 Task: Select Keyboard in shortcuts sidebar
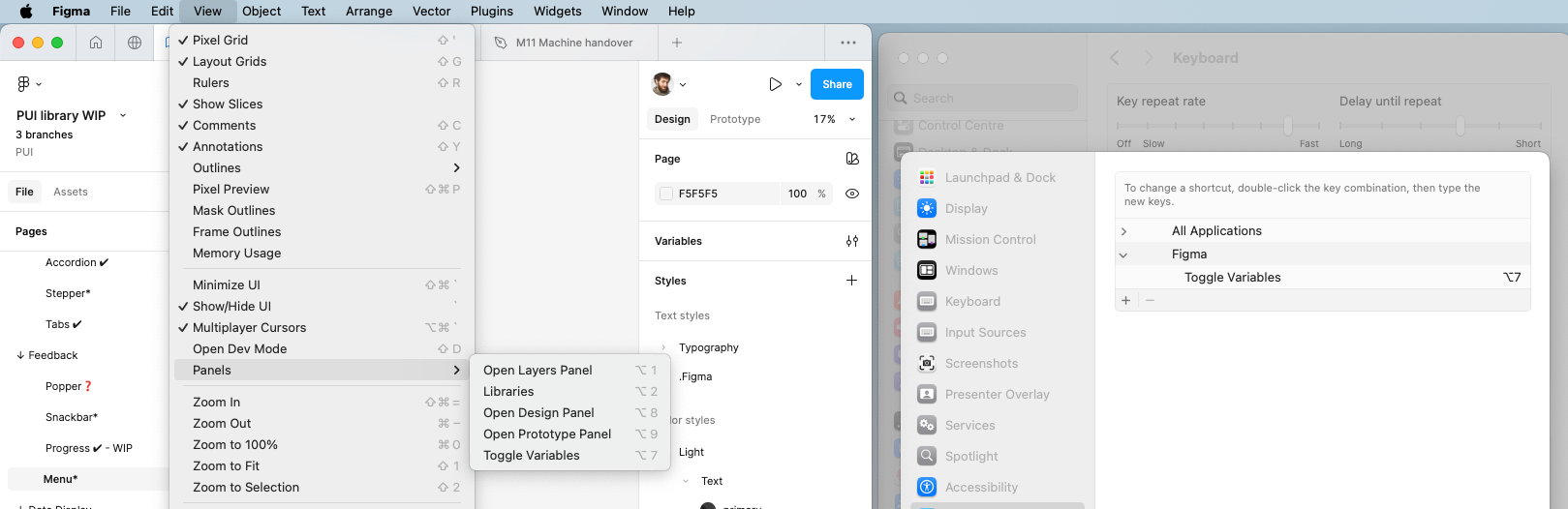[x=958, y=301]
